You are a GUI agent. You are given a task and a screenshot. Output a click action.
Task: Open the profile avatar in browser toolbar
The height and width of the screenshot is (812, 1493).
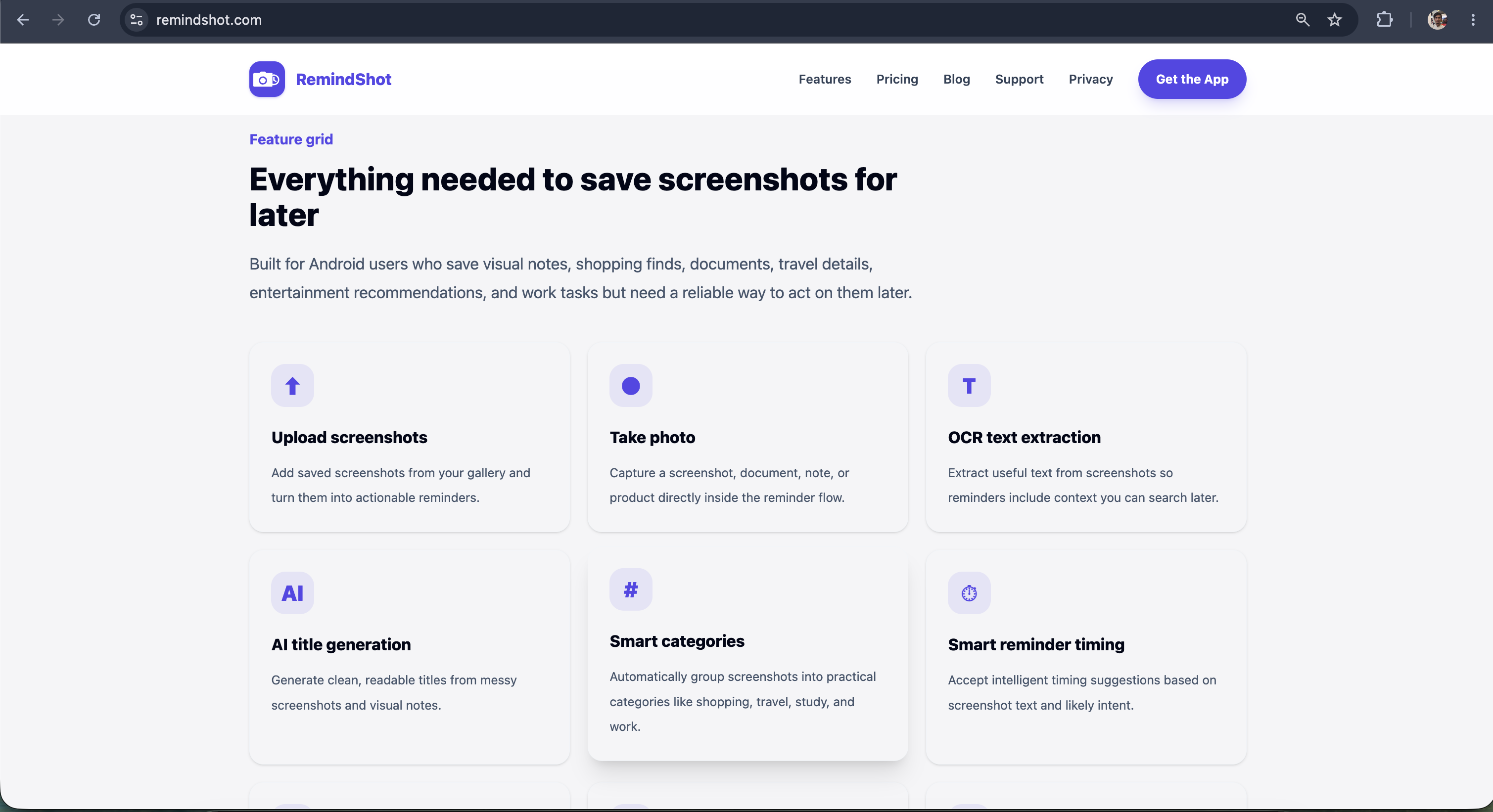click(x=1438, y=20)
